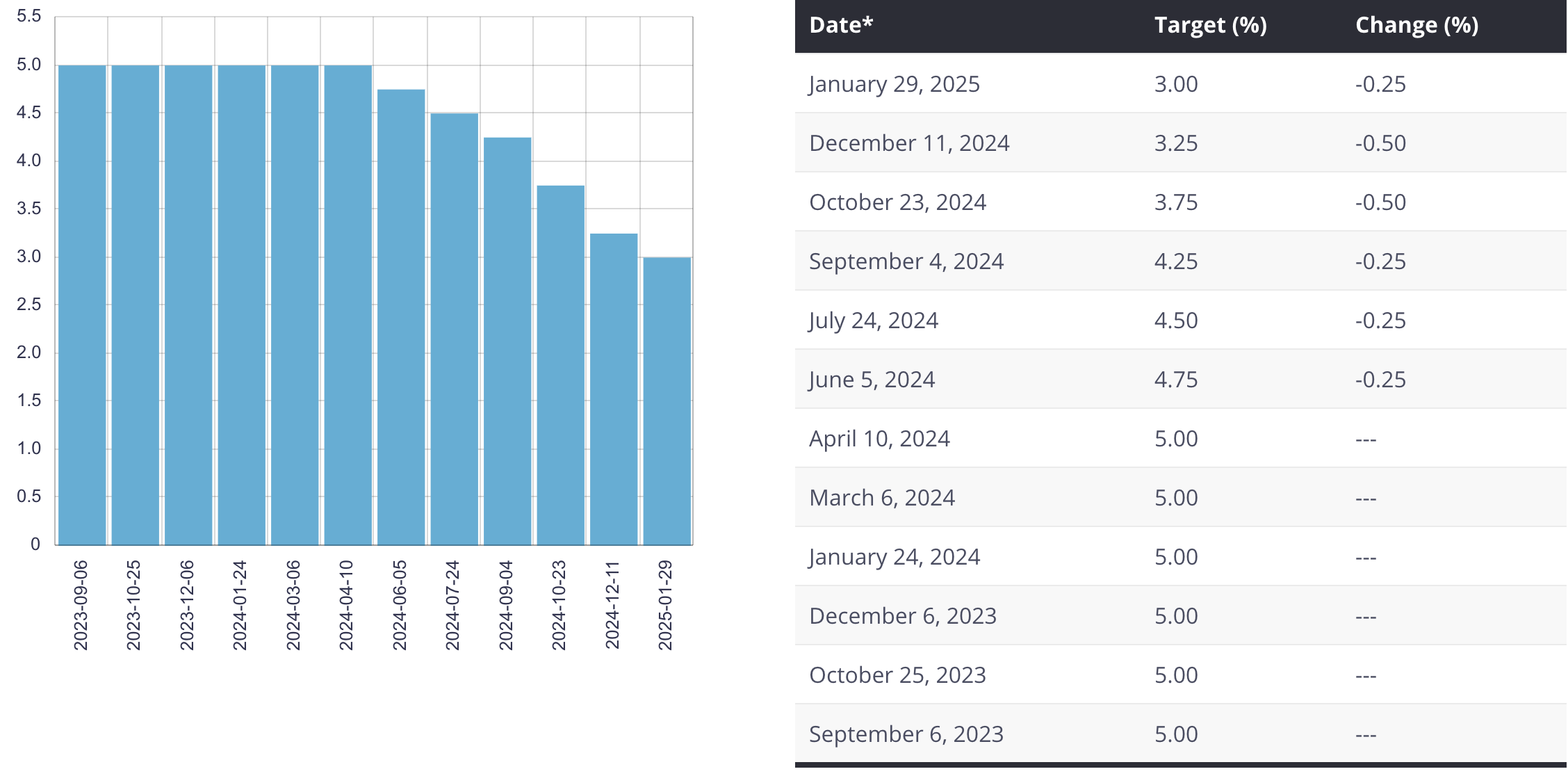The width and height of the screenshot is (1568, 776).
Task: Select the June 5, 2024 row
Action: tap(872, 380)
